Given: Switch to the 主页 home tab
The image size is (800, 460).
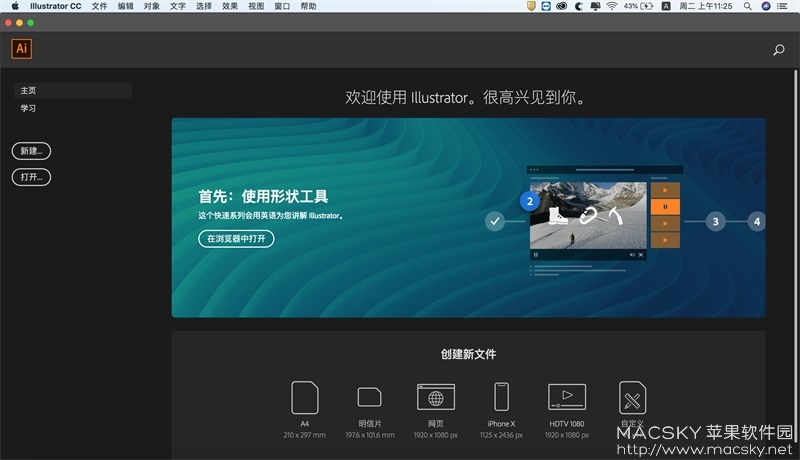Looking at the screenshot, I should point(72,90).
